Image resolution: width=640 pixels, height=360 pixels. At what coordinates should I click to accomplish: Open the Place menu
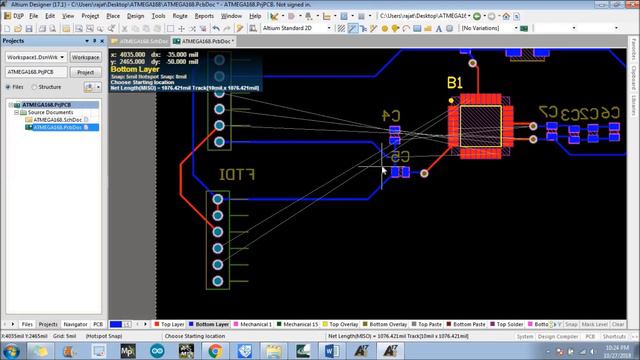113,16
